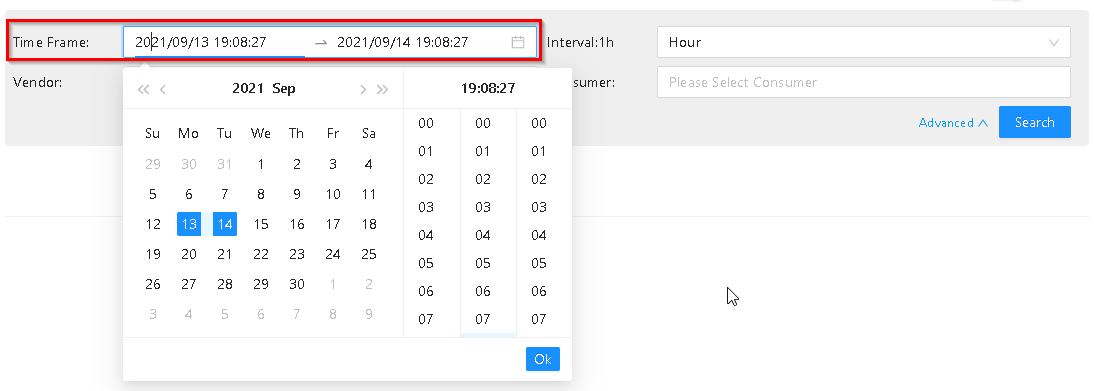Select minute 07 in time picker
The height and width of the screenshot is (391, 1094).
pos(483,319)
